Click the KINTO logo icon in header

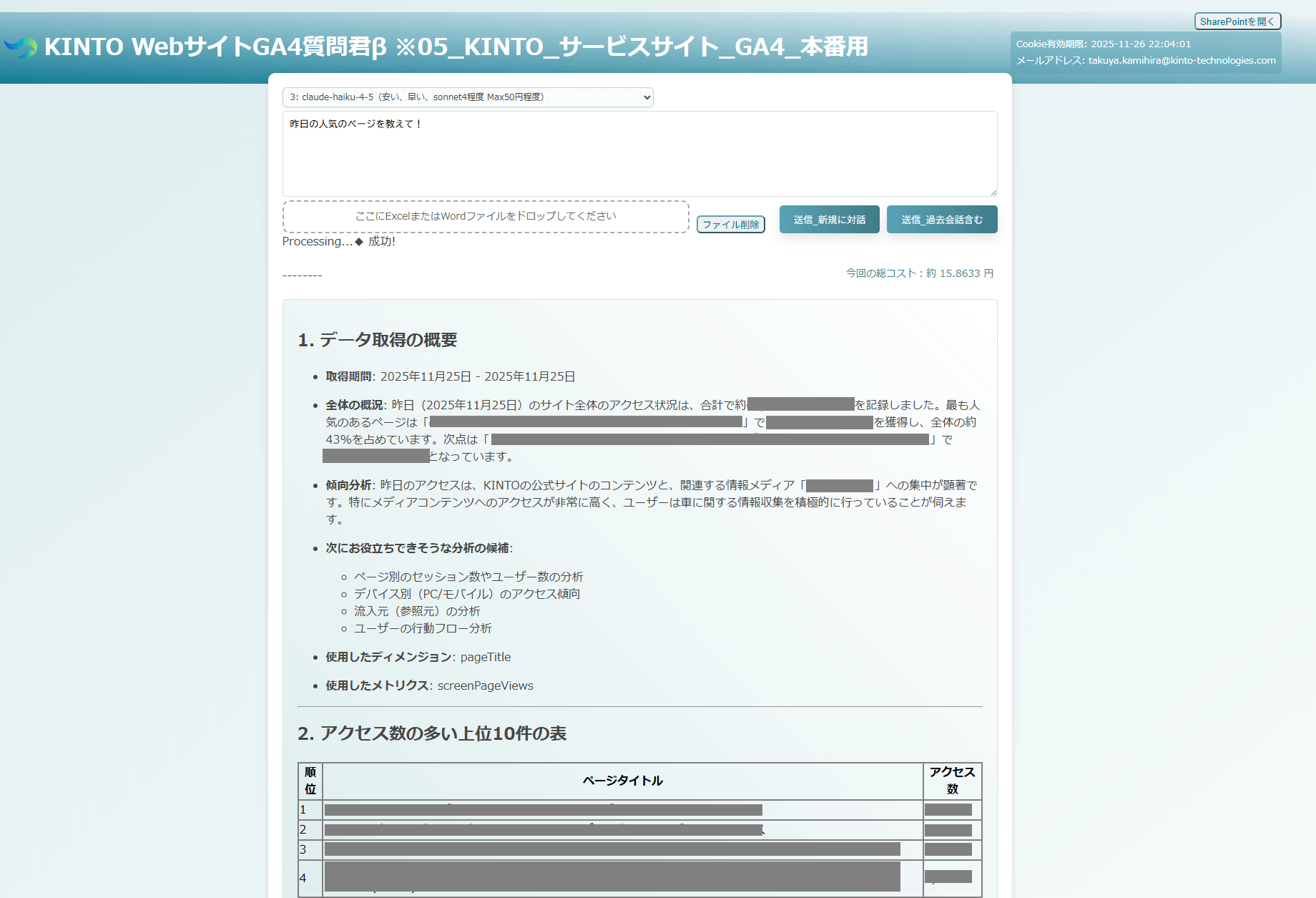[x=22, y=48]
